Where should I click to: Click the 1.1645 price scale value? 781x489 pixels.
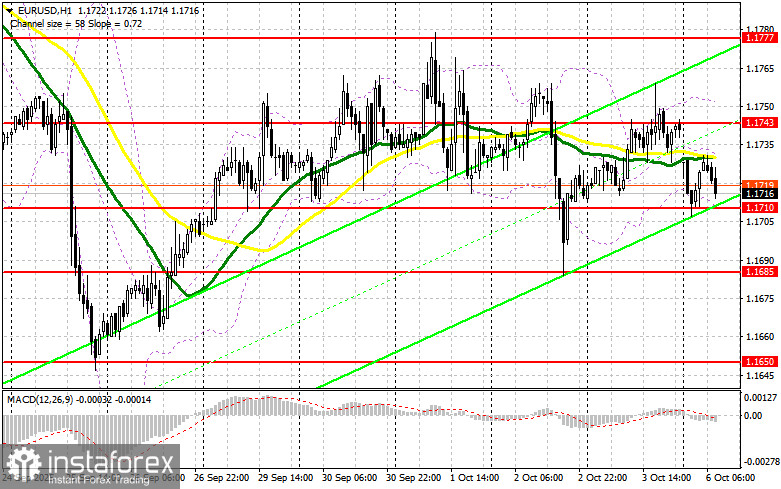pos(760,375)
